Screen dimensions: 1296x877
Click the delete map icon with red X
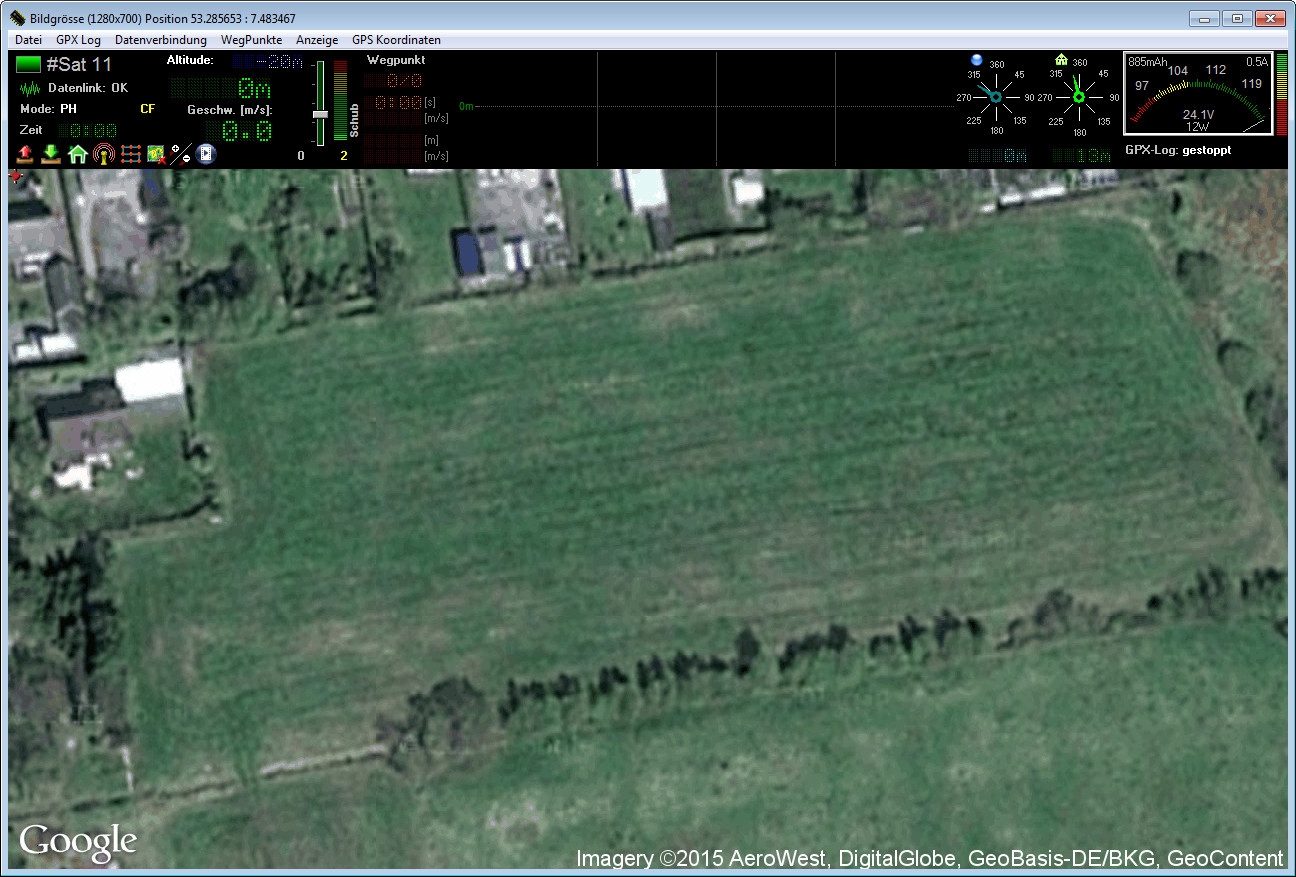[156, 154]
